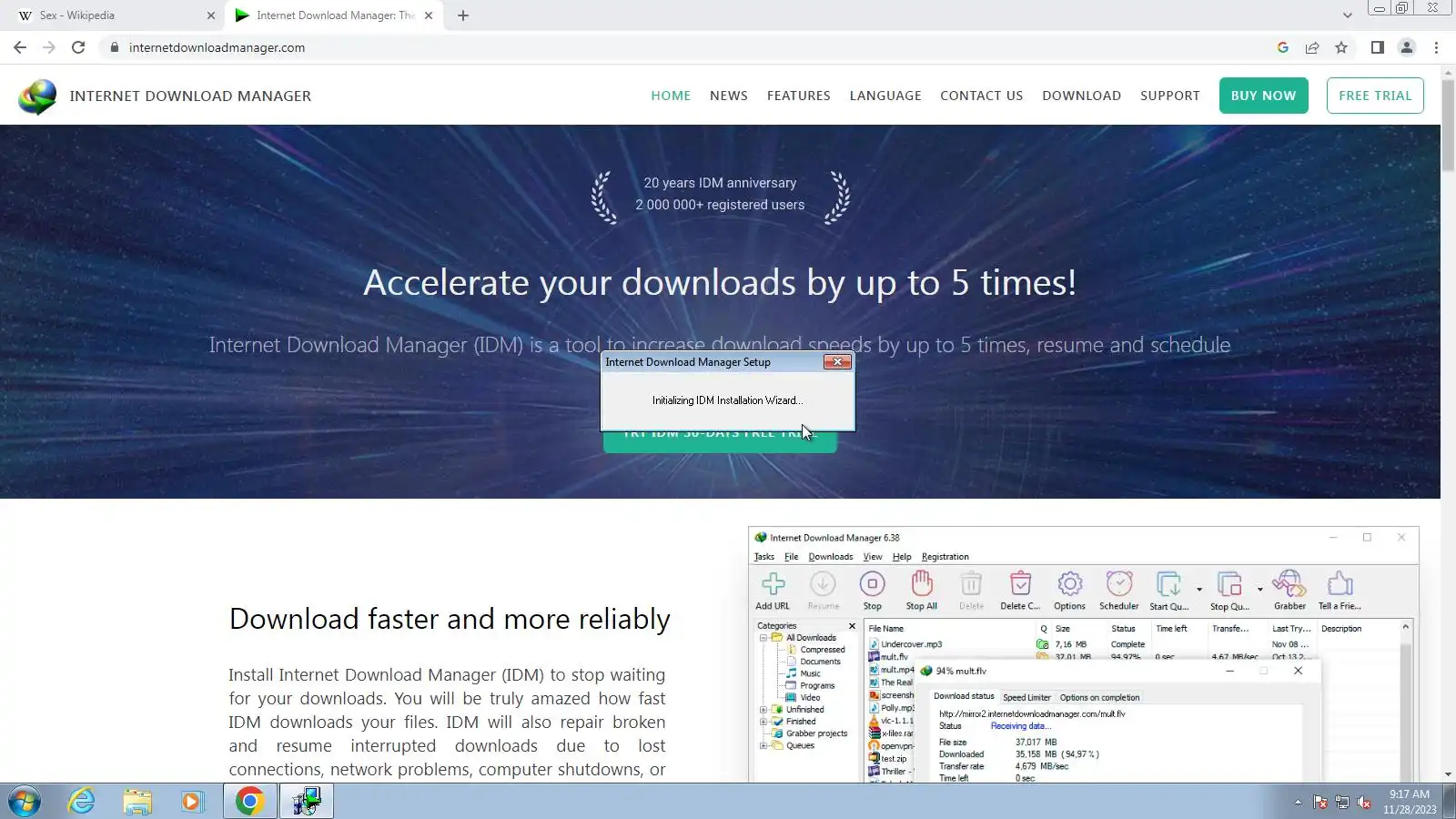1456x819 pixels.
Task: Open the Chrome side panel
Action: pos(1378,47)
